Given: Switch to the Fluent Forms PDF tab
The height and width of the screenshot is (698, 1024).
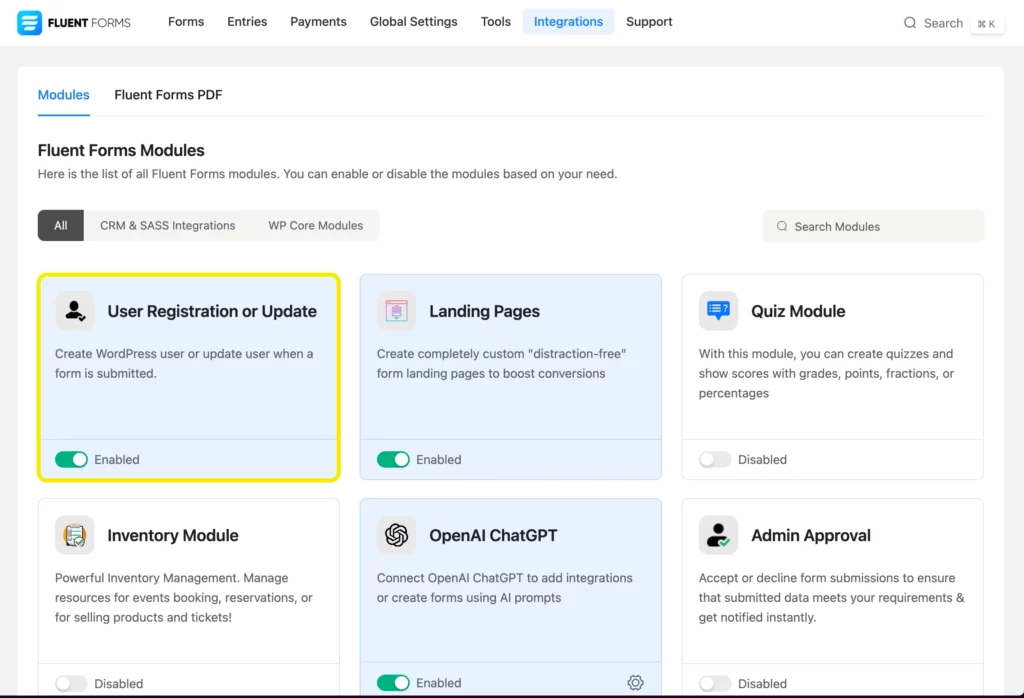Looking at the screenshot, I should (168, 95).
